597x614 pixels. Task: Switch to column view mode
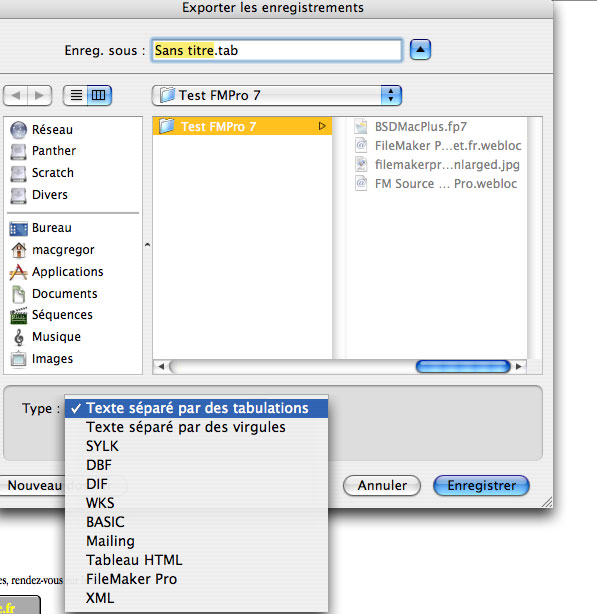pos(99,95)
